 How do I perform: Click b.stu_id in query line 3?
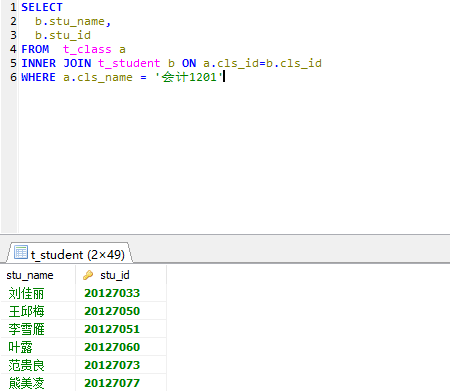pyautogui.click(x=63, y=35)
